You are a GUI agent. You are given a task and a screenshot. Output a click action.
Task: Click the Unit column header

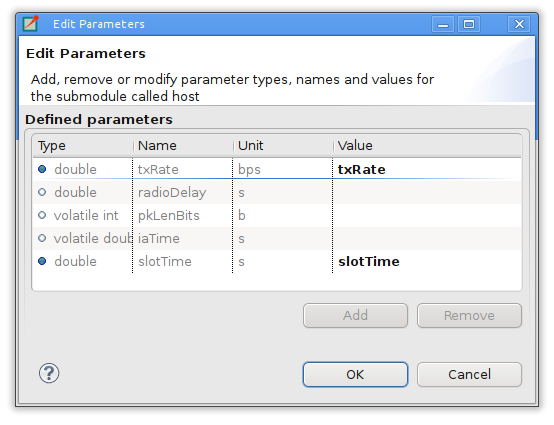tap(283, 146)
